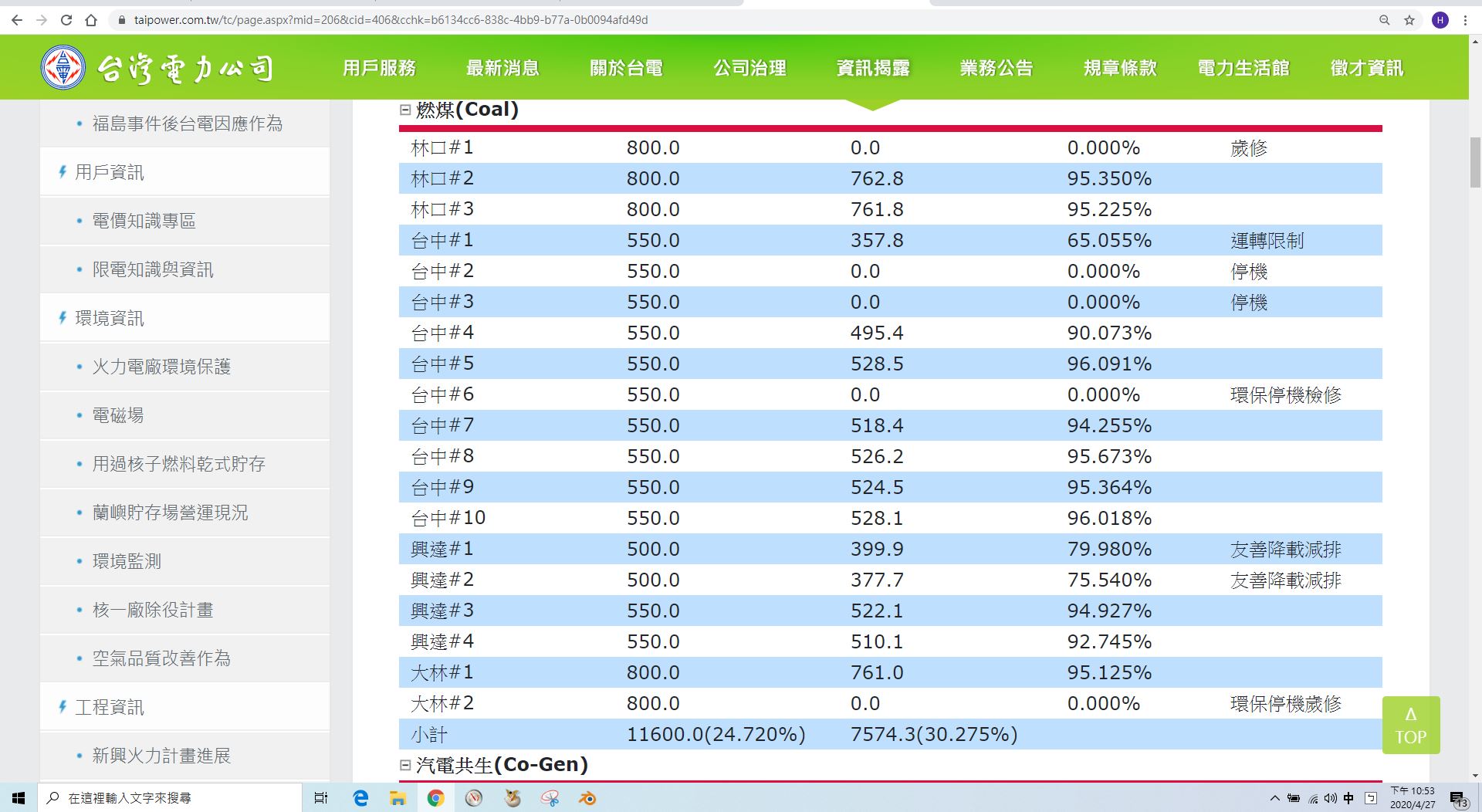Open 新興火力計畫進展 link
1482x812 pixels.
pos(161,756)
